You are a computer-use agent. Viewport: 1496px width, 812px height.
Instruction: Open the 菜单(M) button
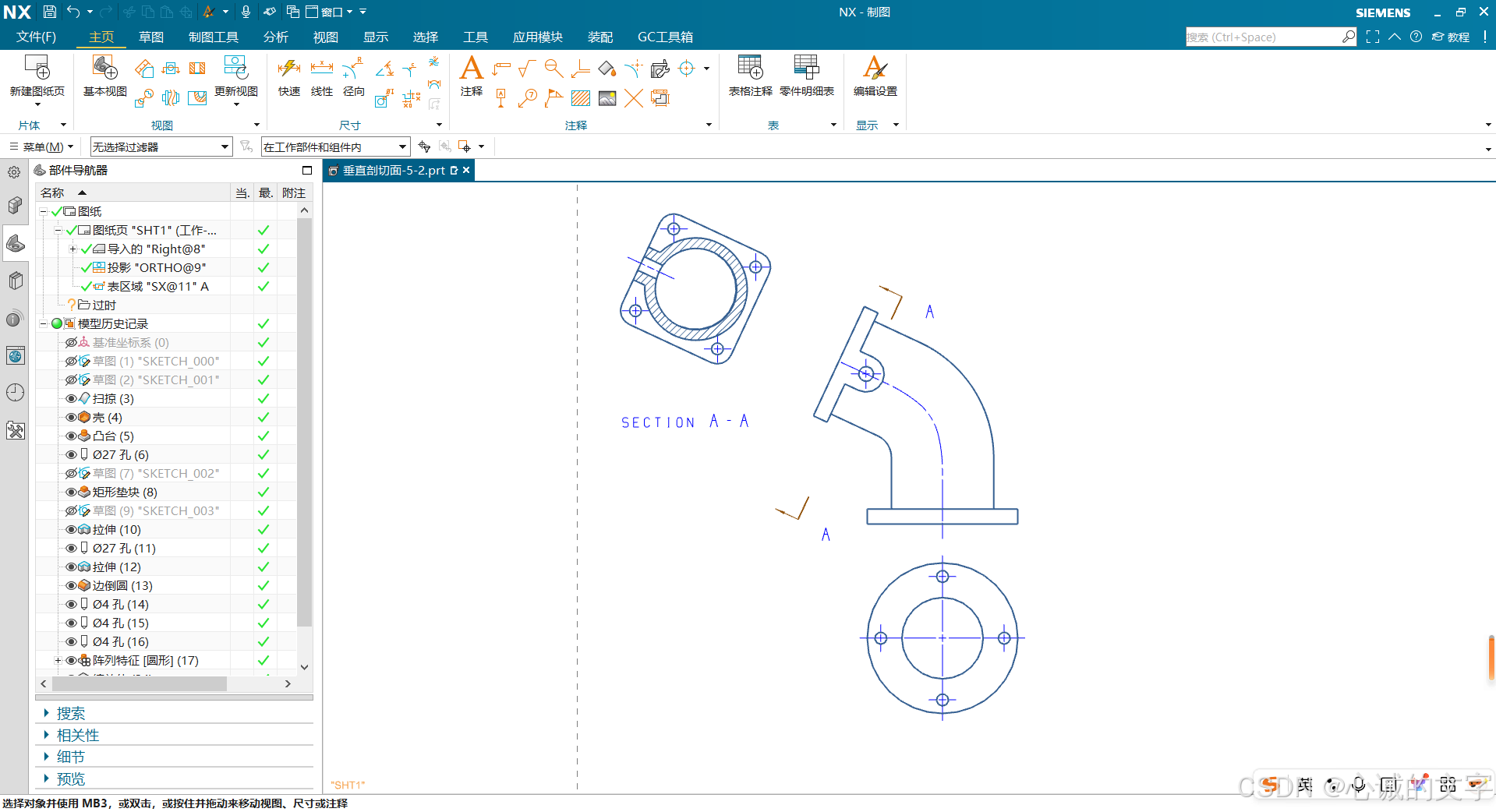tap(42, 147)
